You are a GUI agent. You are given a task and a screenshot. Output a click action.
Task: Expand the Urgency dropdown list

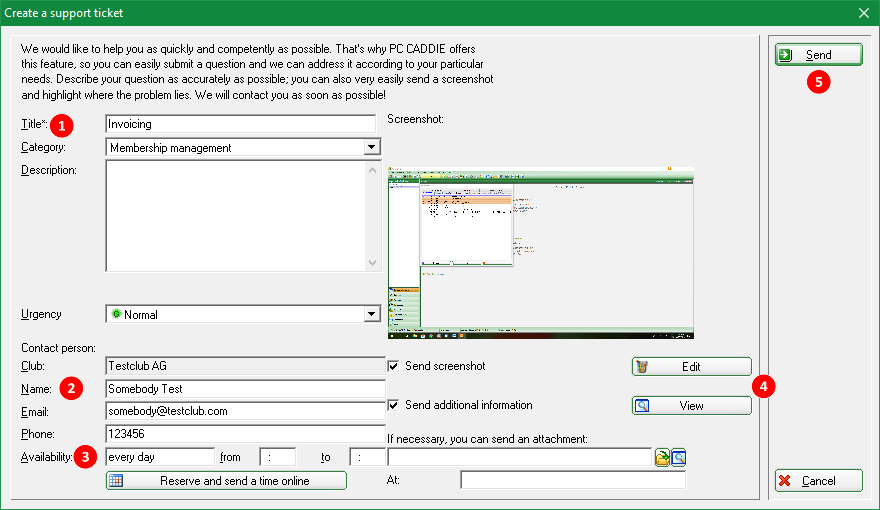(x=372, y=314)
